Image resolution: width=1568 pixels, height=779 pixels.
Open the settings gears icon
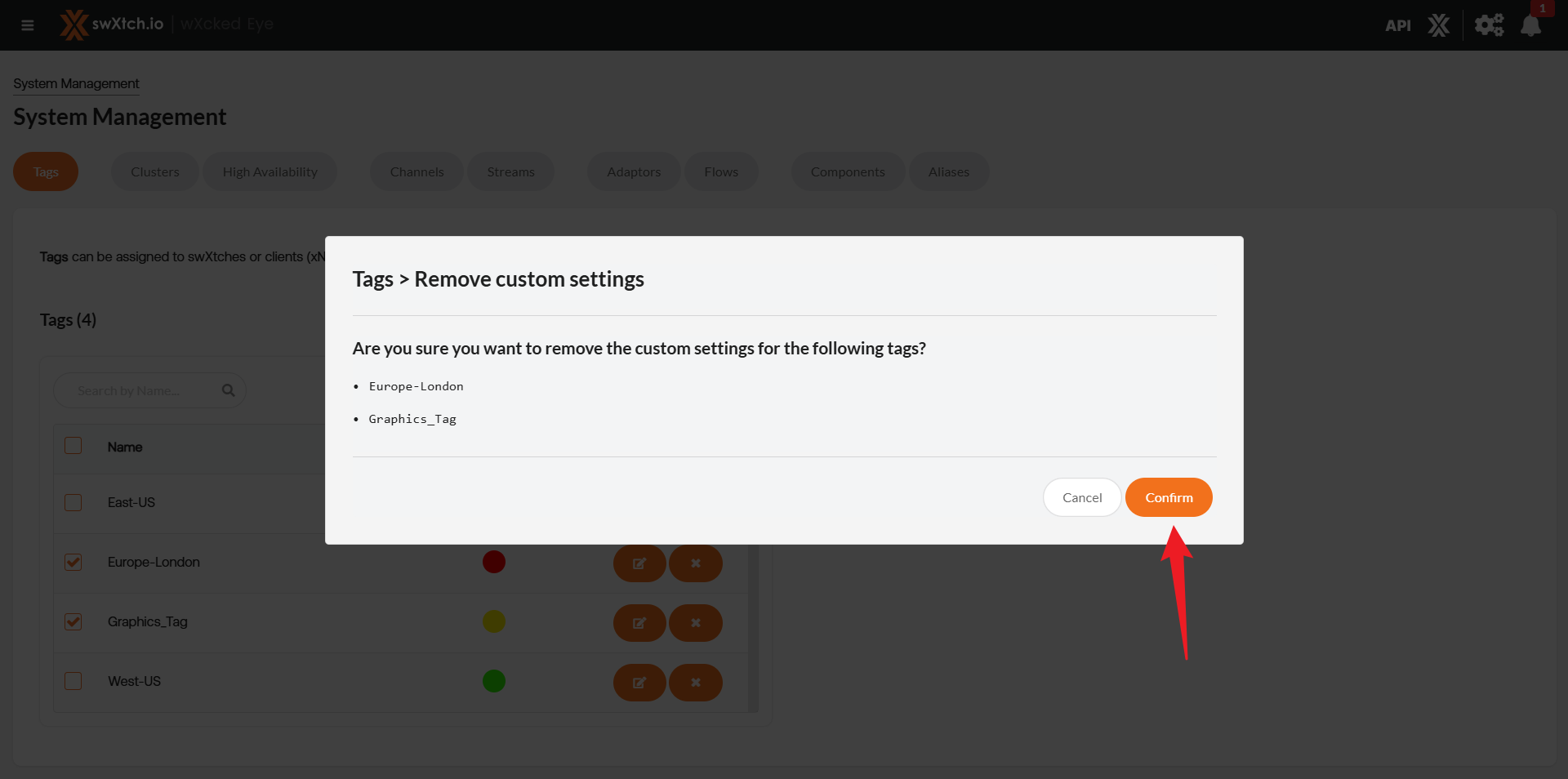click(1488, 25)
